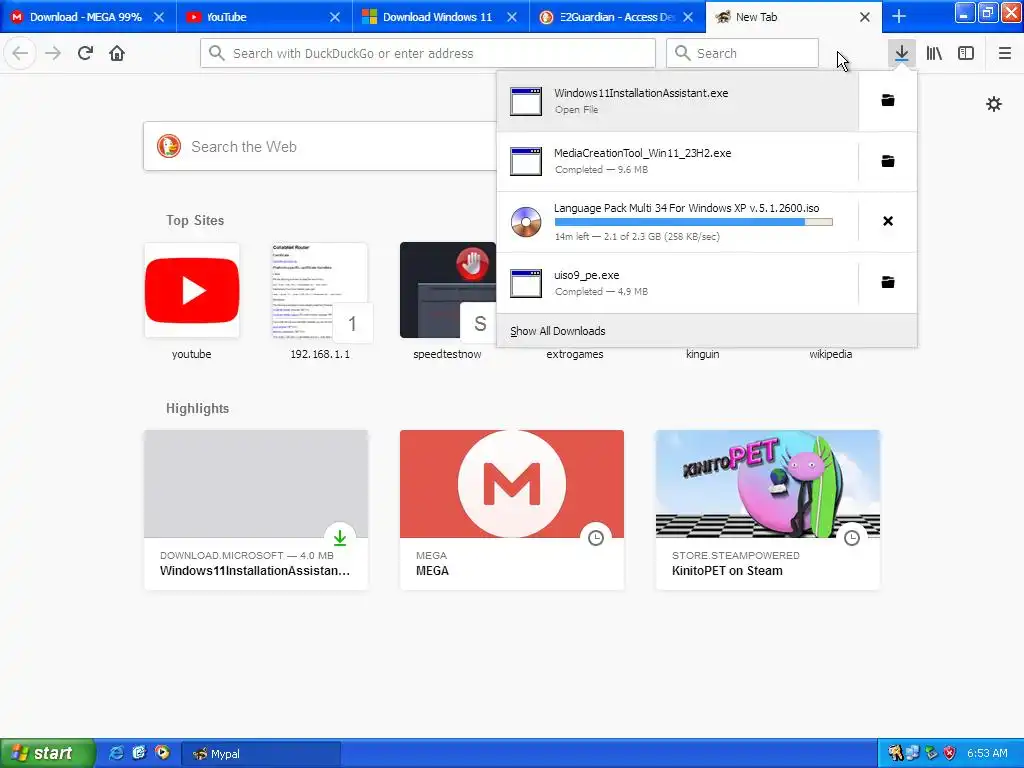The height and width of the screenshot is (768, 1024).
Task: Focus the toolbar Search box
Action: pyautogui.click(x=743, y=53)
